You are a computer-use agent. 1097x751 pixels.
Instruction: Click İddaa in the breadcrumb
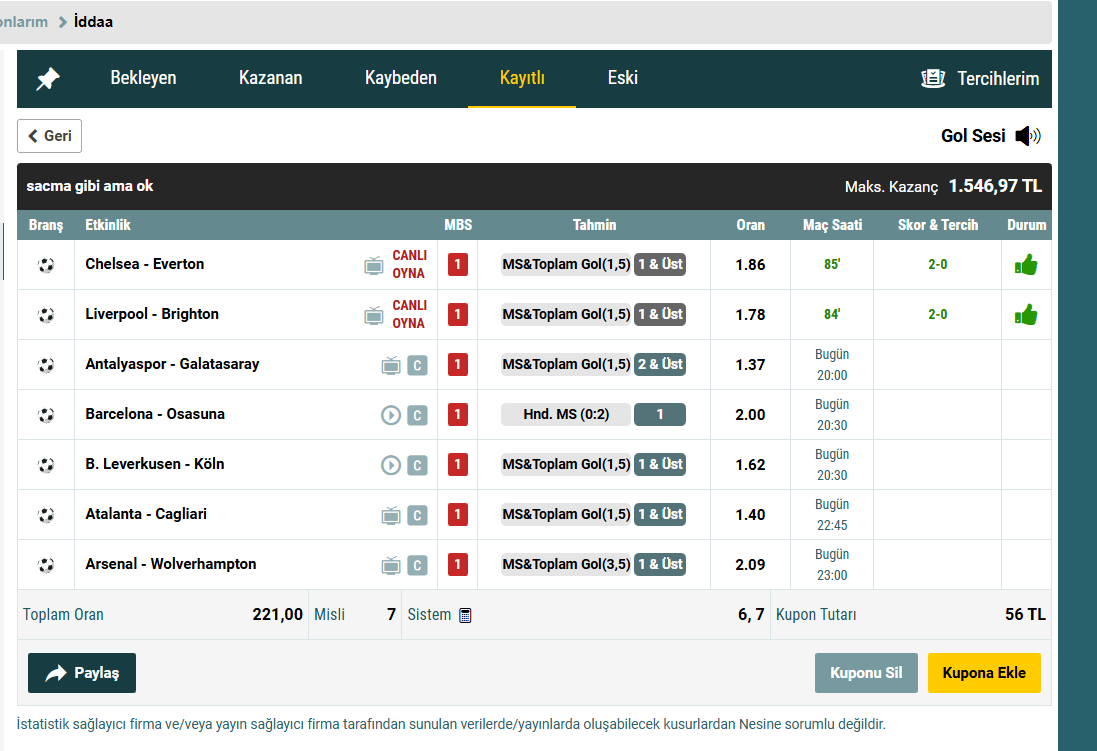coord(93,22)
